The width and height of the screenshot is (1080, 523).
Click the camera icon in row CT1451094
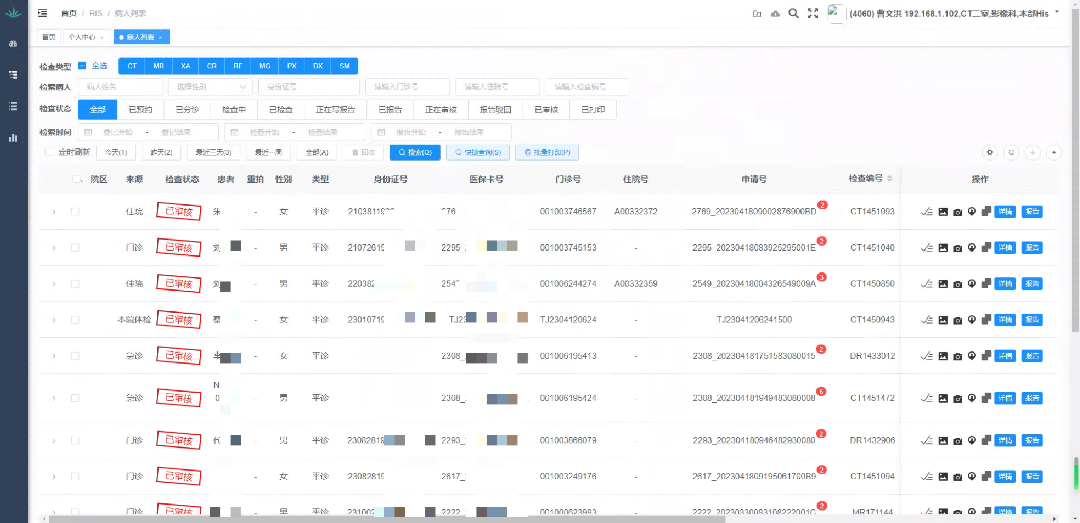pos(957,476)
